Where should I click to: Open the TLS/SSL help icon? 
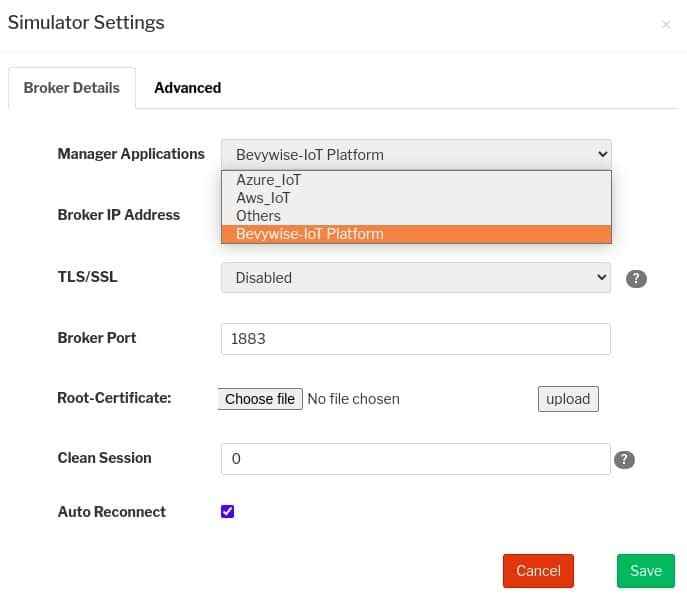coord(636,279)
